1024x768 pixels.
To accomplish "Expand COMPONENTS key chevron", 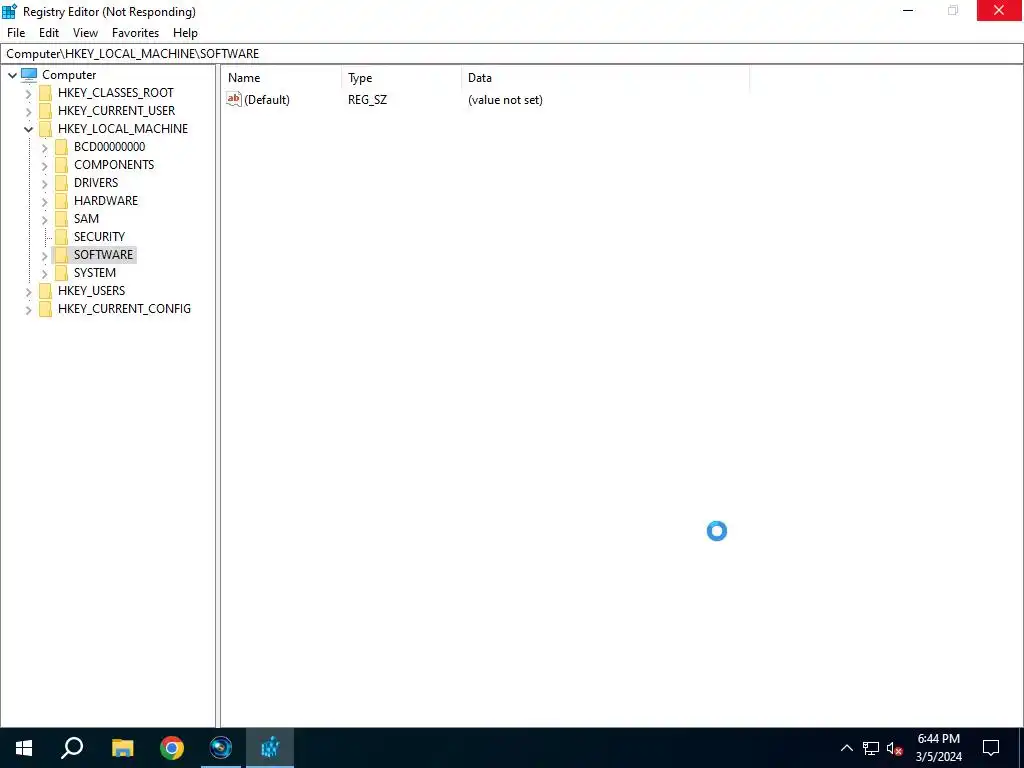I will (x=44, y=165).
